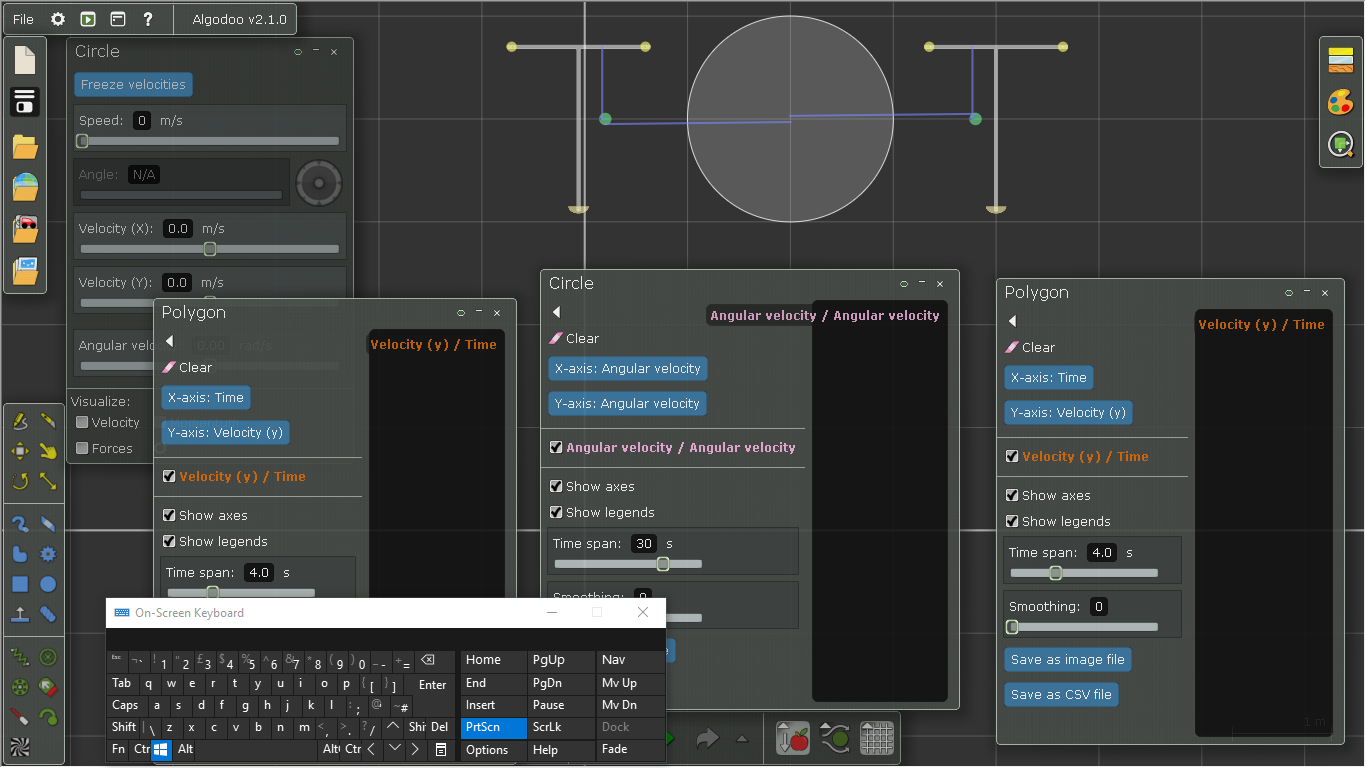Select the Gear tool
The height and width of the screenshot is (768, 1366).
pyautogui.click(x=47, y=554)
